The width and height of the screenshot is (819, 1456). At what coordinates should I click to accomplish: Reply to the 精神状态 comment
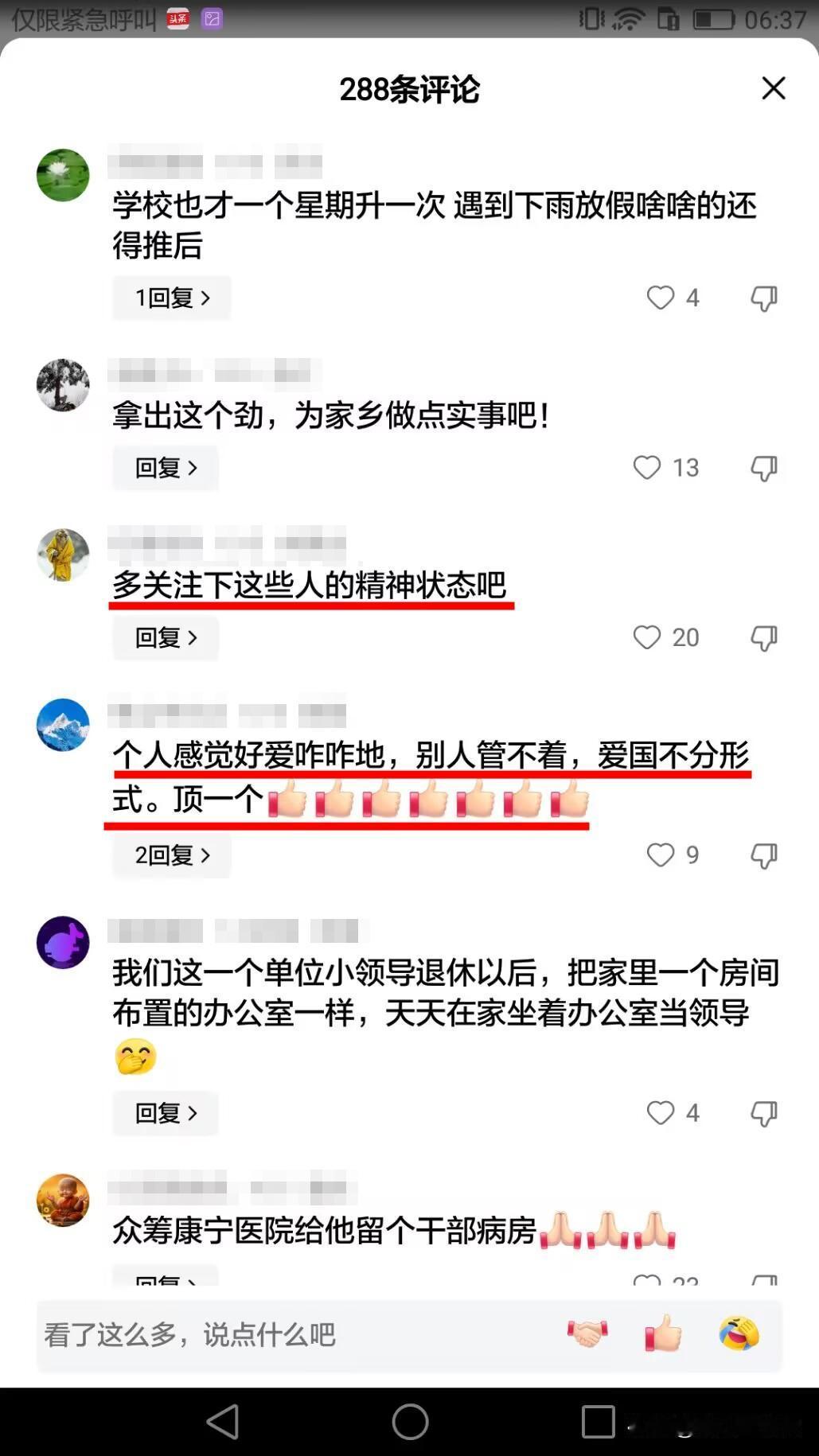point(166,637)
